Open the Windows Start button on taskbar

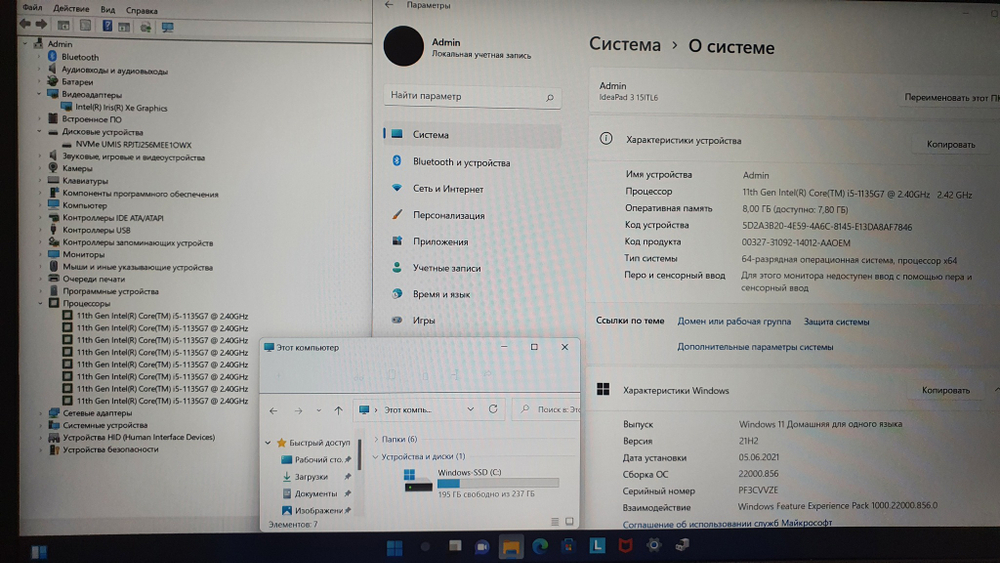tap(395, 547)
